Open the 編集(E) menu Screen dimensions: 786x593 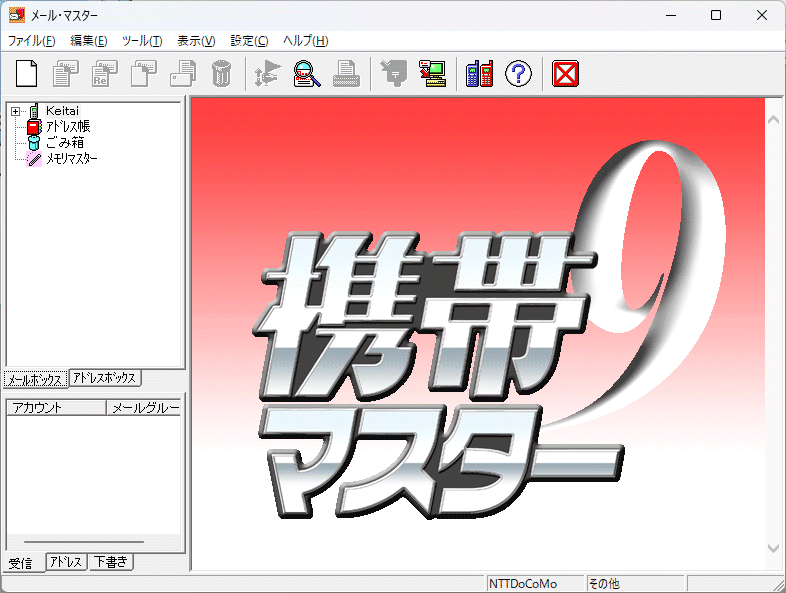[89, 41]
